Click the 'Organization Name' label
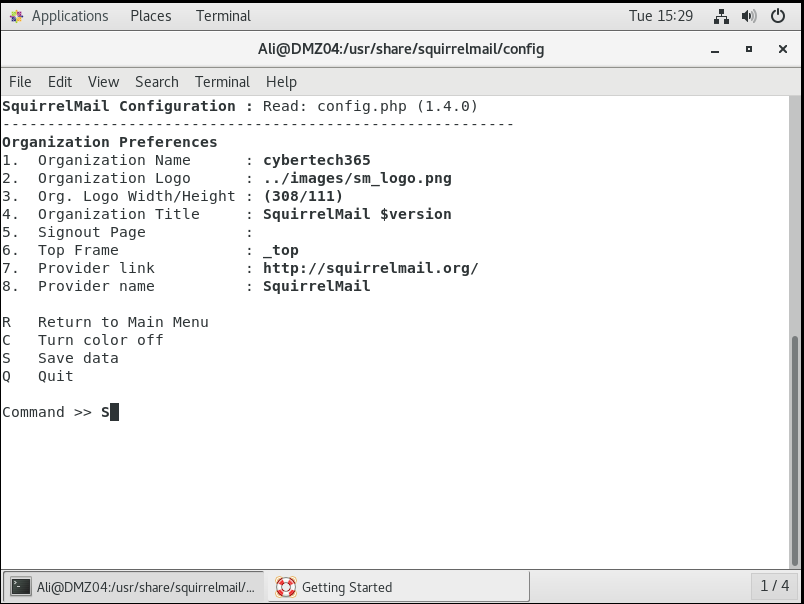 114,160
